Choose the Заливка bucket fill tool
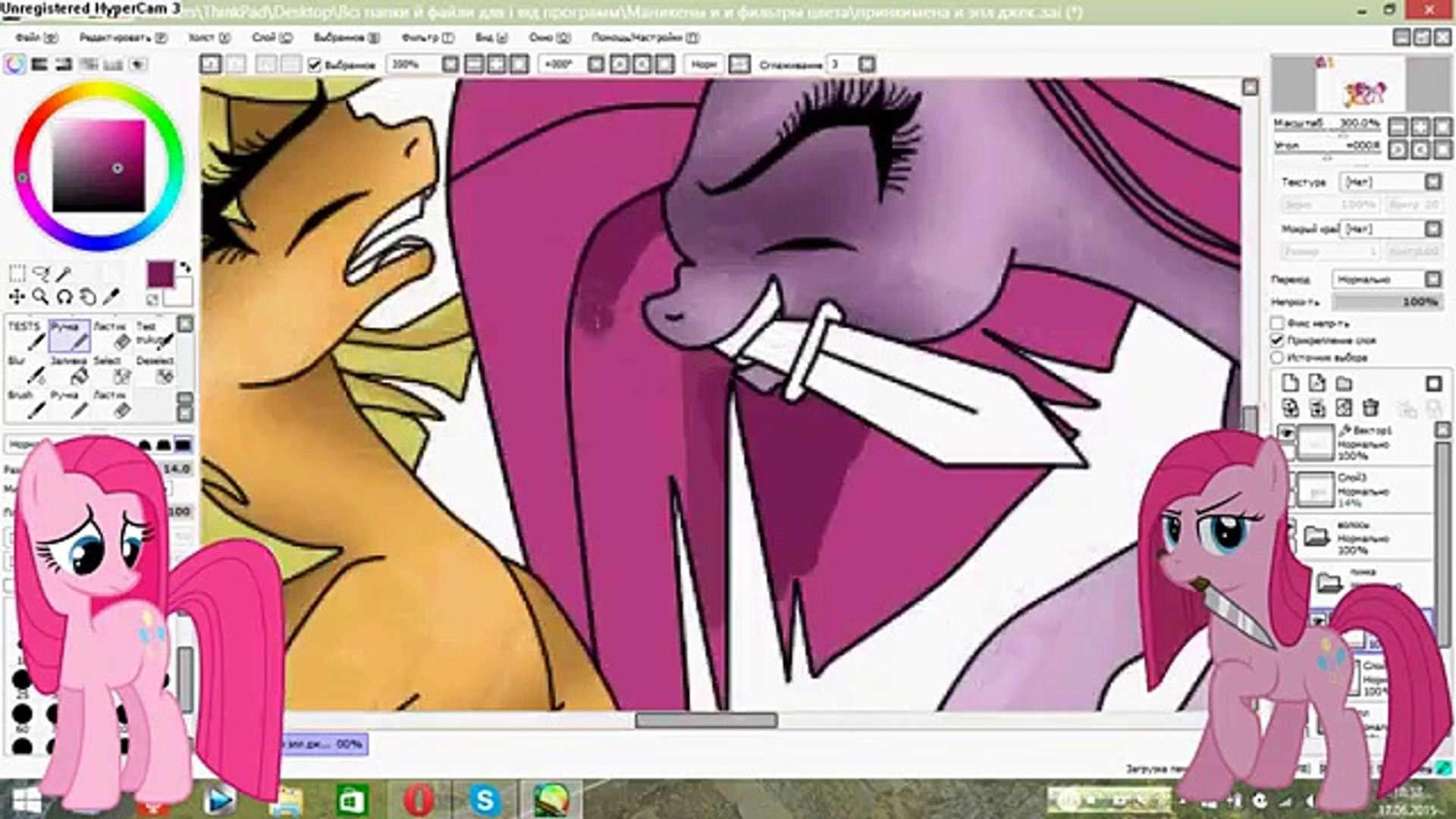The image size is (1456, 819). click(x=70, y=371)
